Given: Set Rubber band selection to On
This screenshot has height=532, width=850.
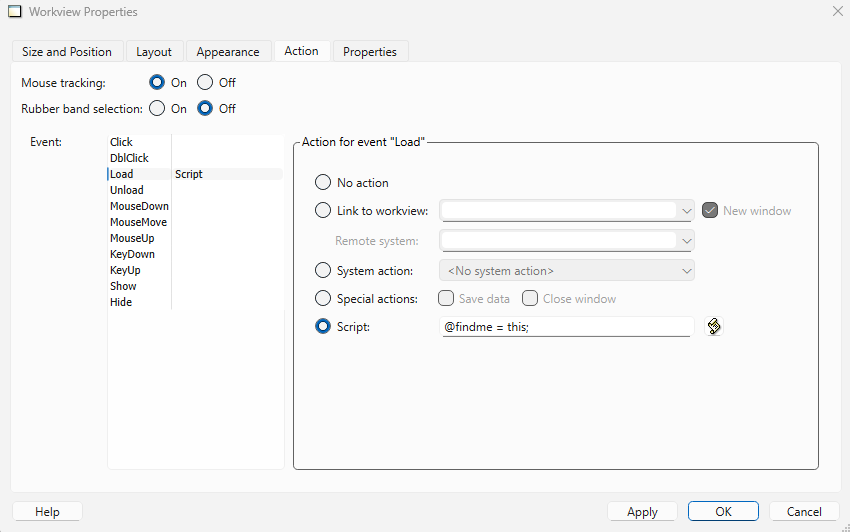Looking at the screenshot, I should pyautogui.click(x=157, y=108).
